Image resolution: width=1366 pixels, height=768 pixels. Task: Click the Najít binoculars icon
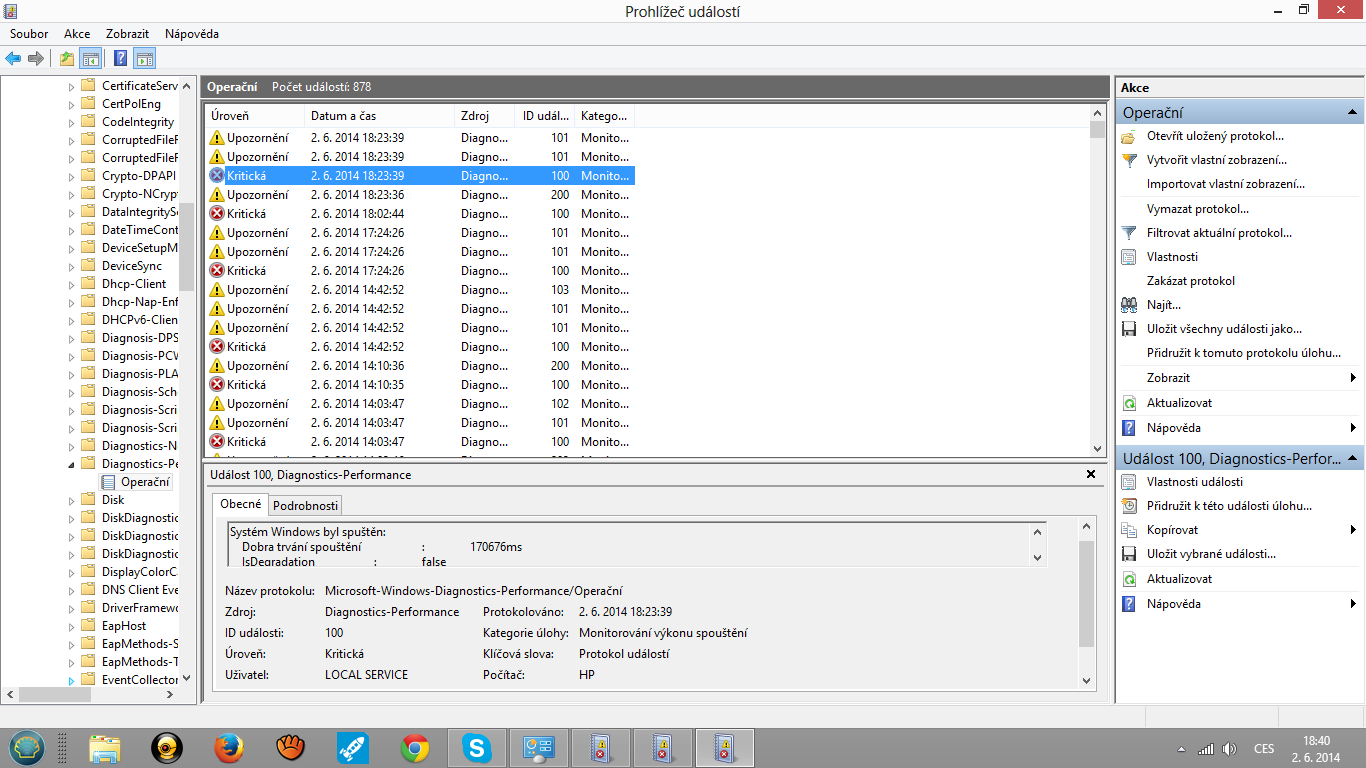[x=1129, y=305]
